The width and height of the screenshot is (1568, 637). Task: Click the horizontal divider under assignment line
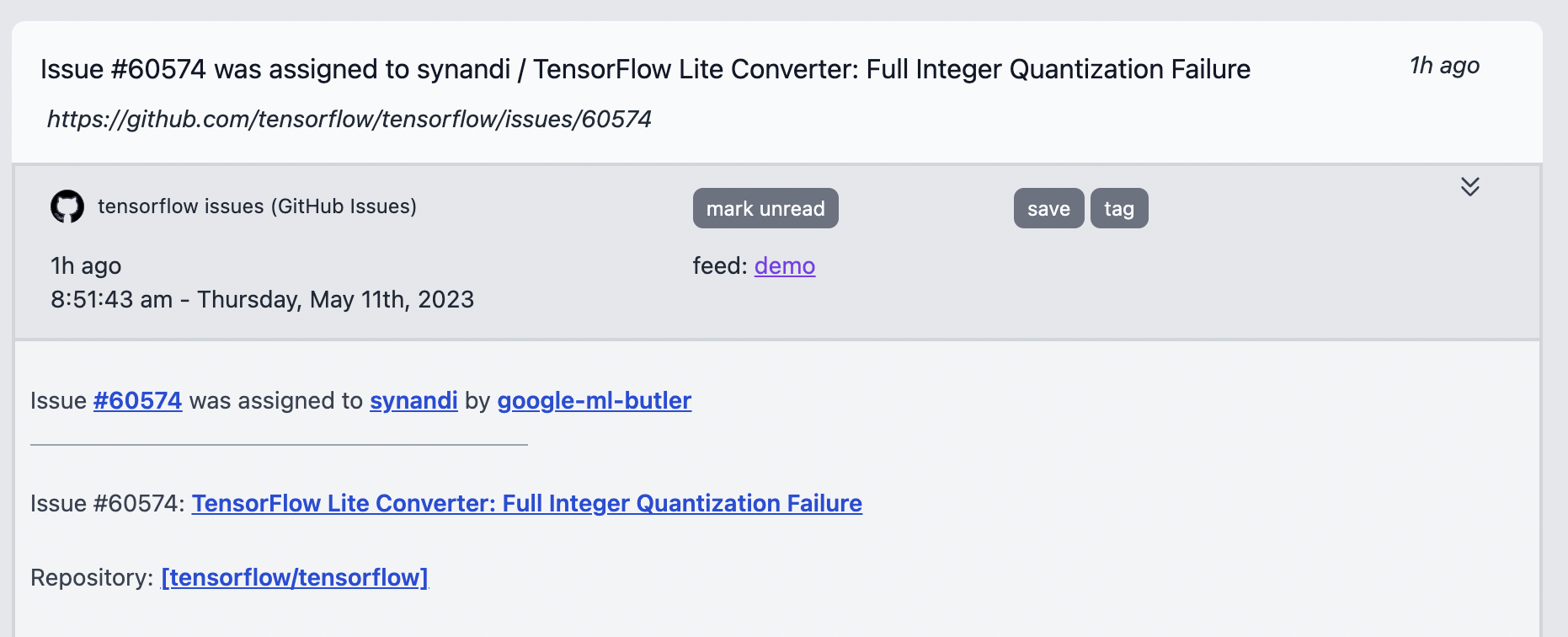[x=279, y=444]
